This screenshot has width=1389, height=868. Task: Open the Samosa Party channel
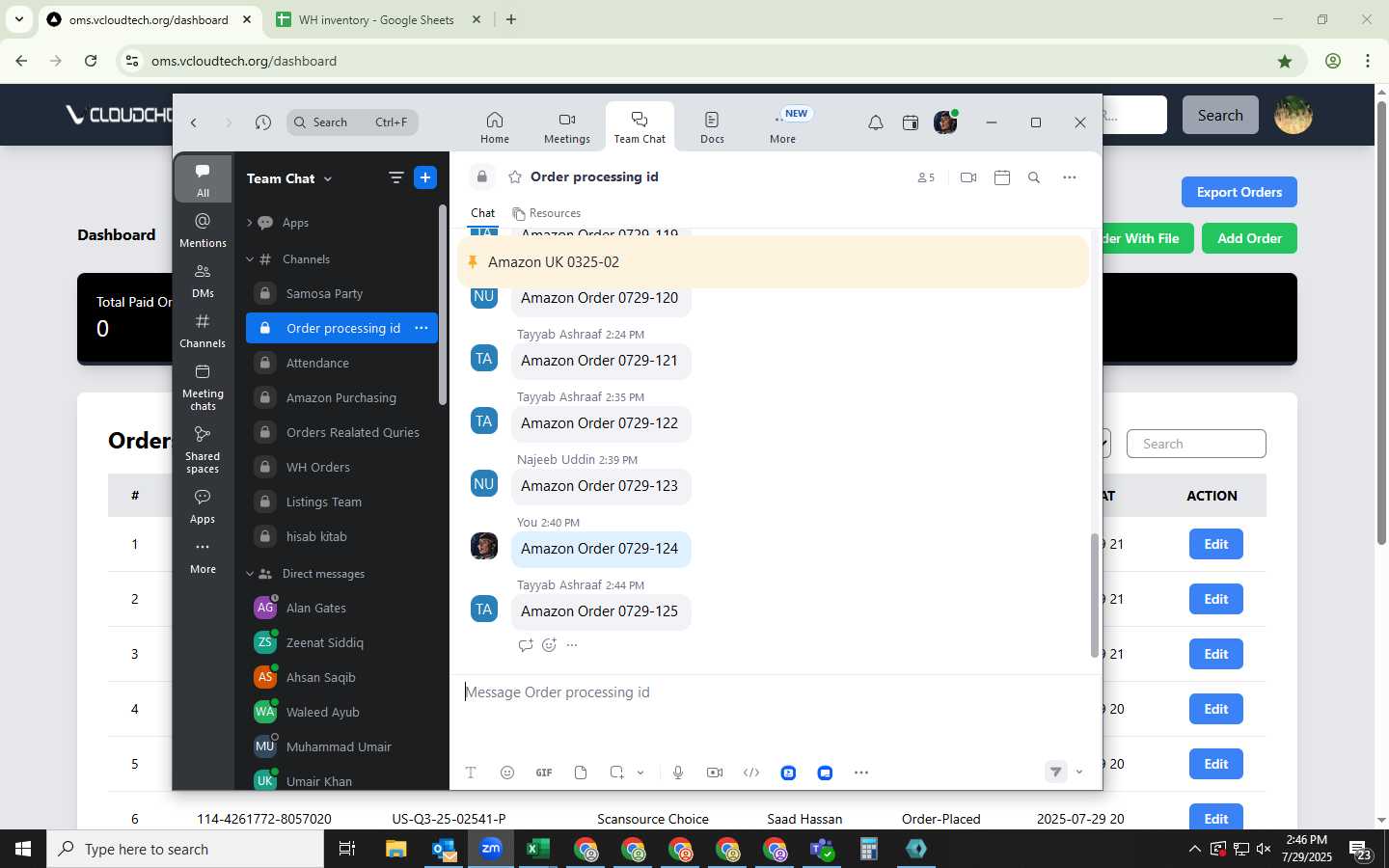(x=341, y=293)
